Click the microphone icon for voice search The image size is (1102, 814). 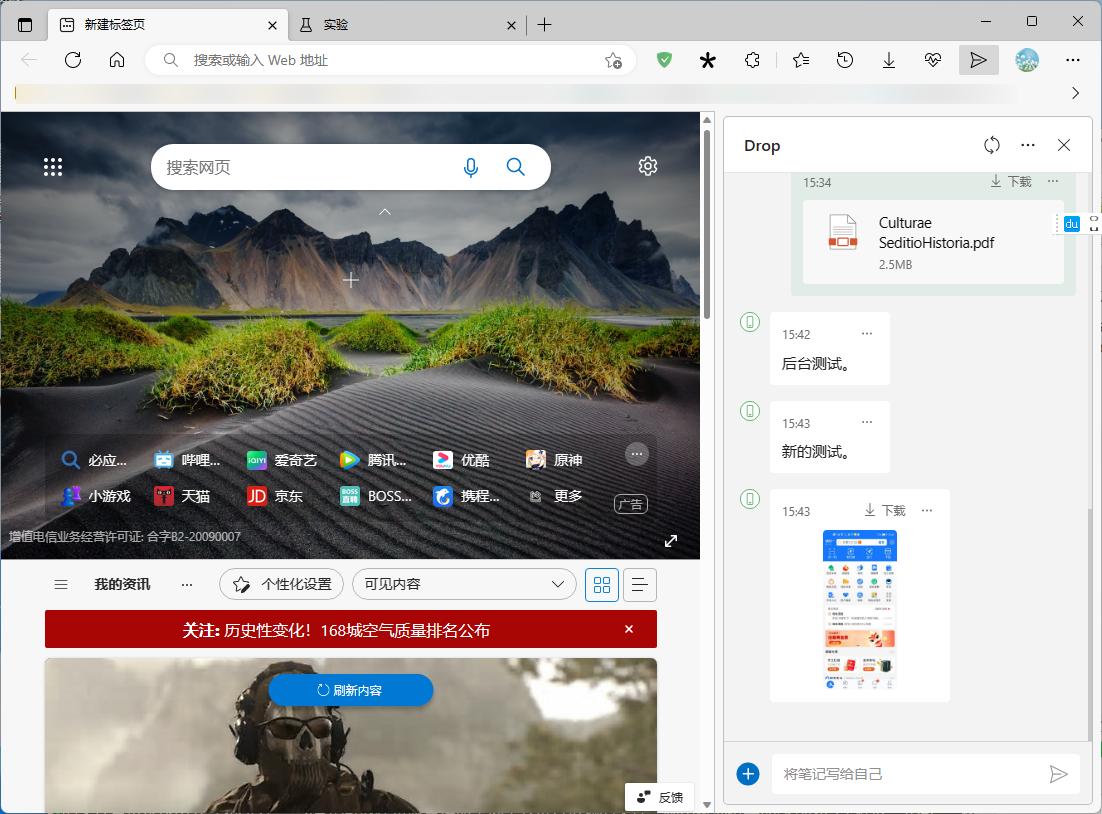click(471, 167)
